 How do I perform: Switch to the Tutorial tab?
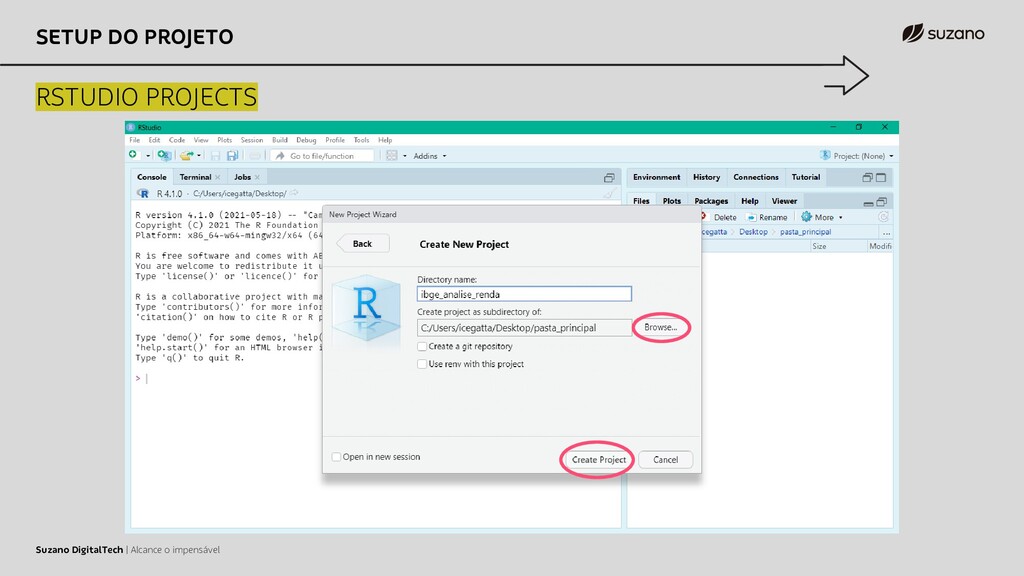tap(806, 177)
